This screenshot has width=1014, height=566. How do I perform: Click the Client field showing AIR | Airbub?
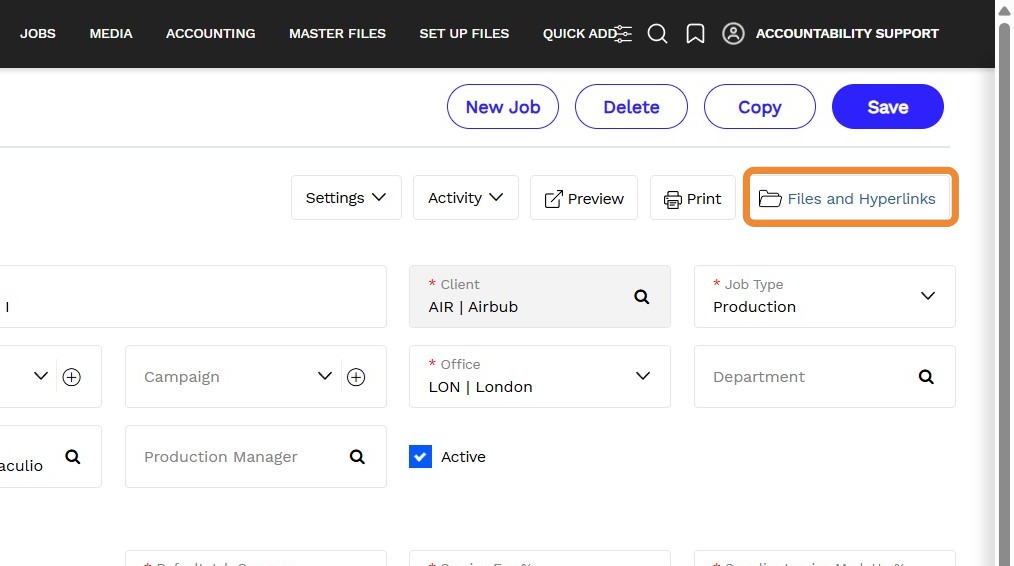[x=540, y=296]
